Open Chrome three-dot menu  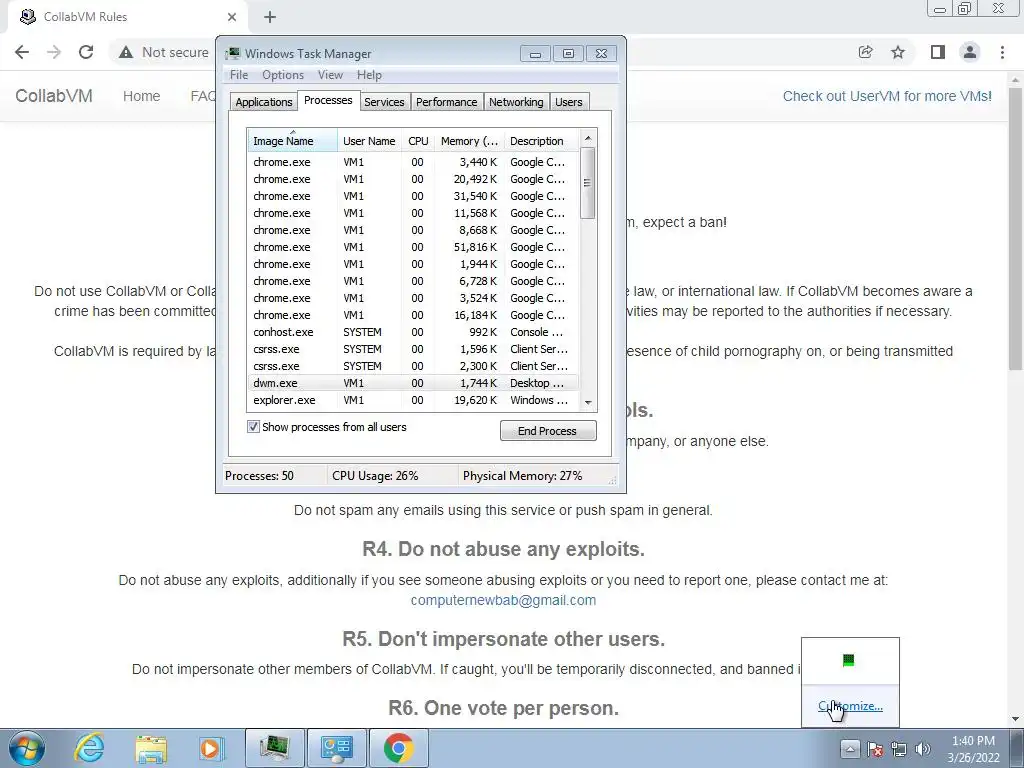tap(1002, 52)
